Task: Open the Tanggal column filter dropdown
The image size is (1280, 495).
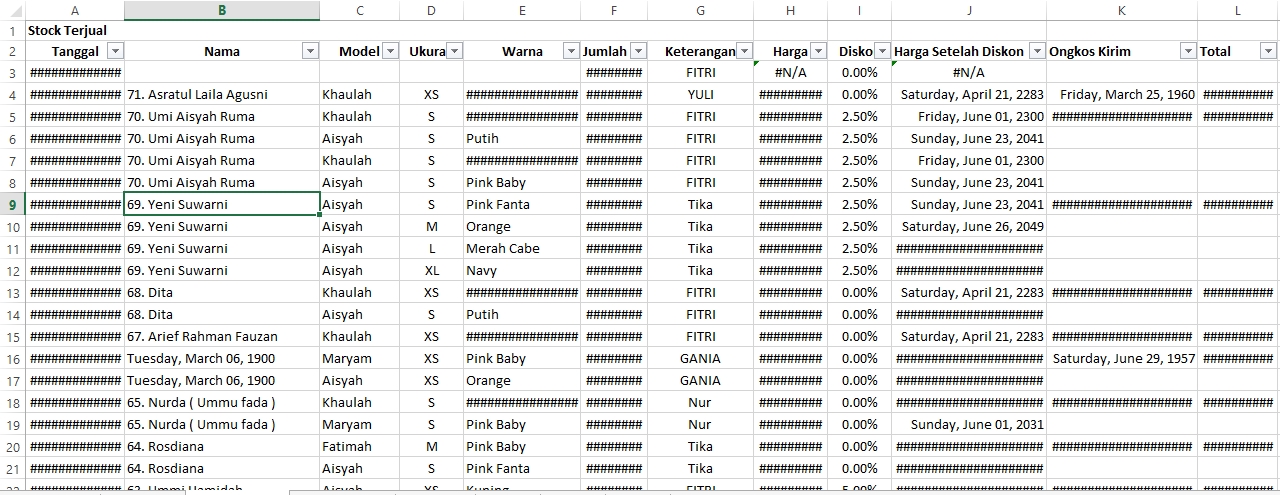Action: (115, 51)
